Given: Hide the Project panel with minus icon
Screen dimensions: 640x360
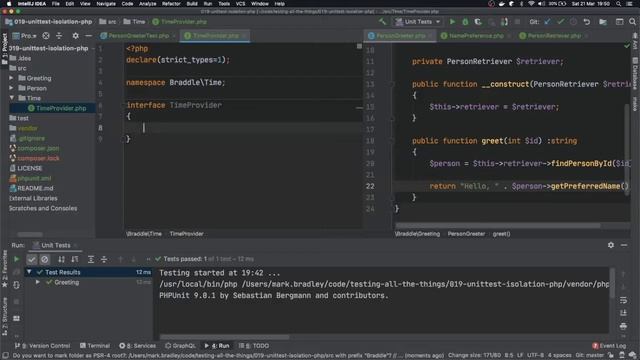Looking at the screenshot, I should pyautogui.click(x=88, y=36).
